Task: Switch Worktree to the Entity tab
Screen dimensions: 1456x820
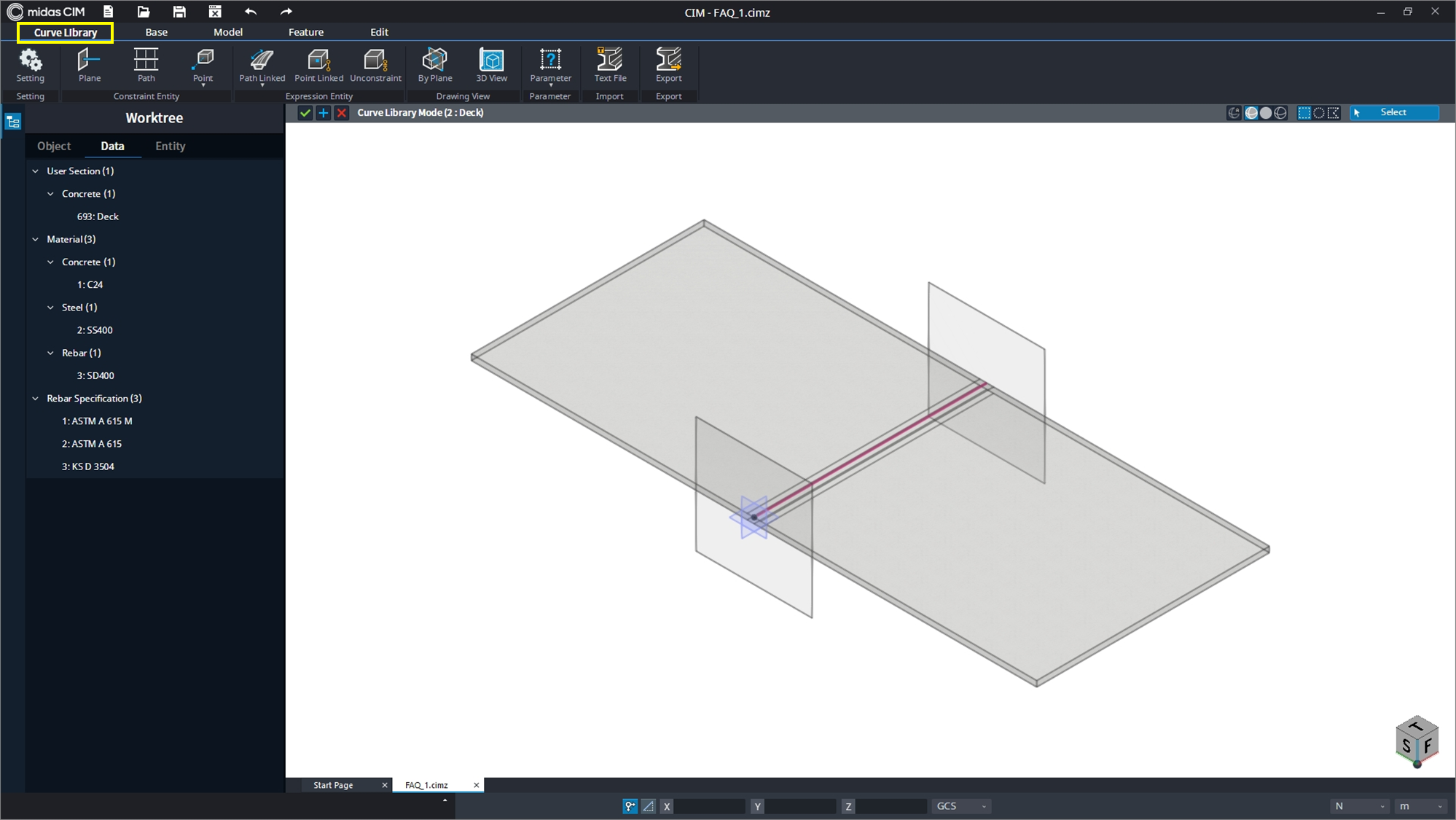Action: [171, 146]
